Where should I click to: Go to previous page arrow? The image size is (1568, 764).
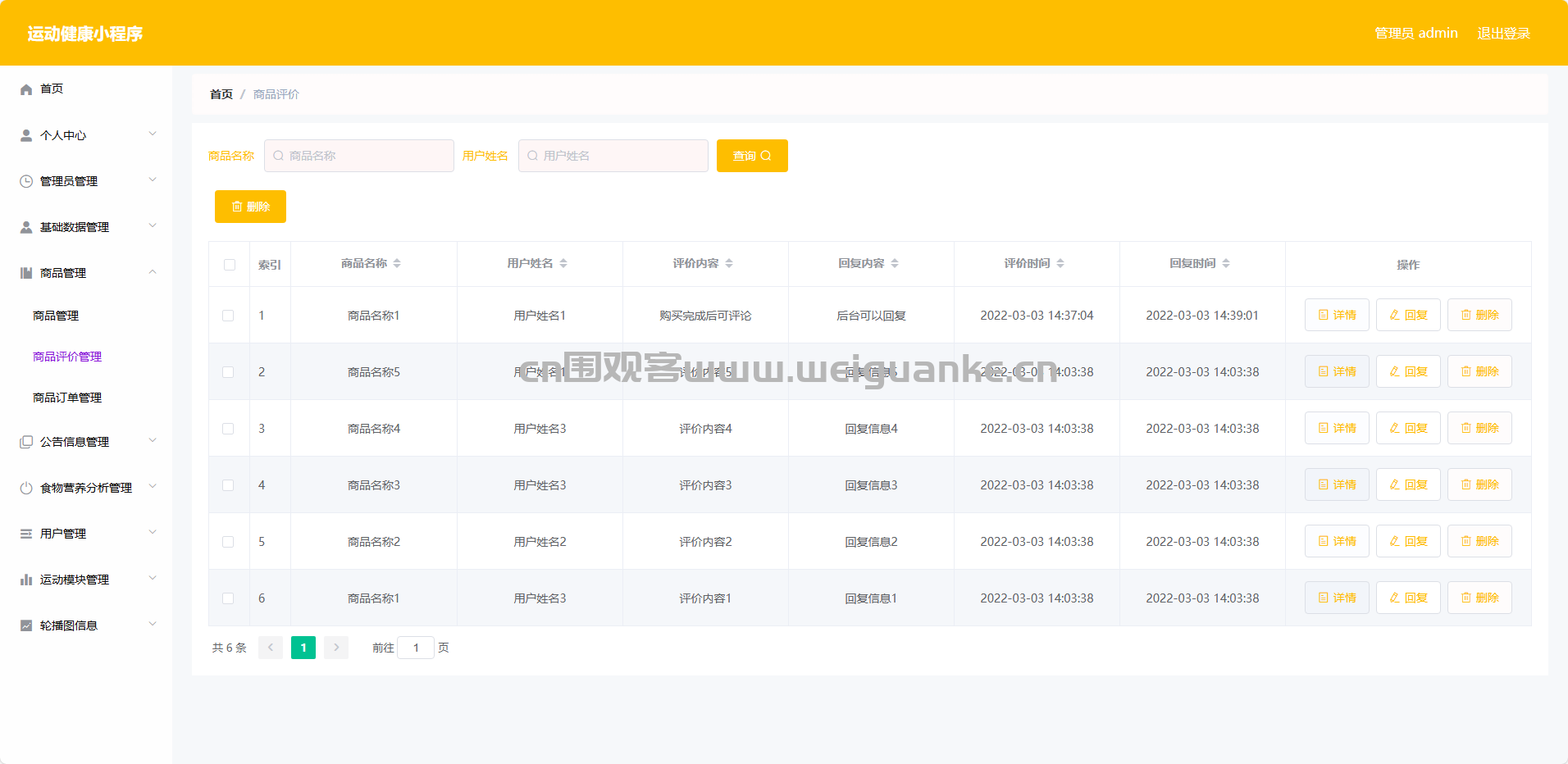[x=271, y=648]
